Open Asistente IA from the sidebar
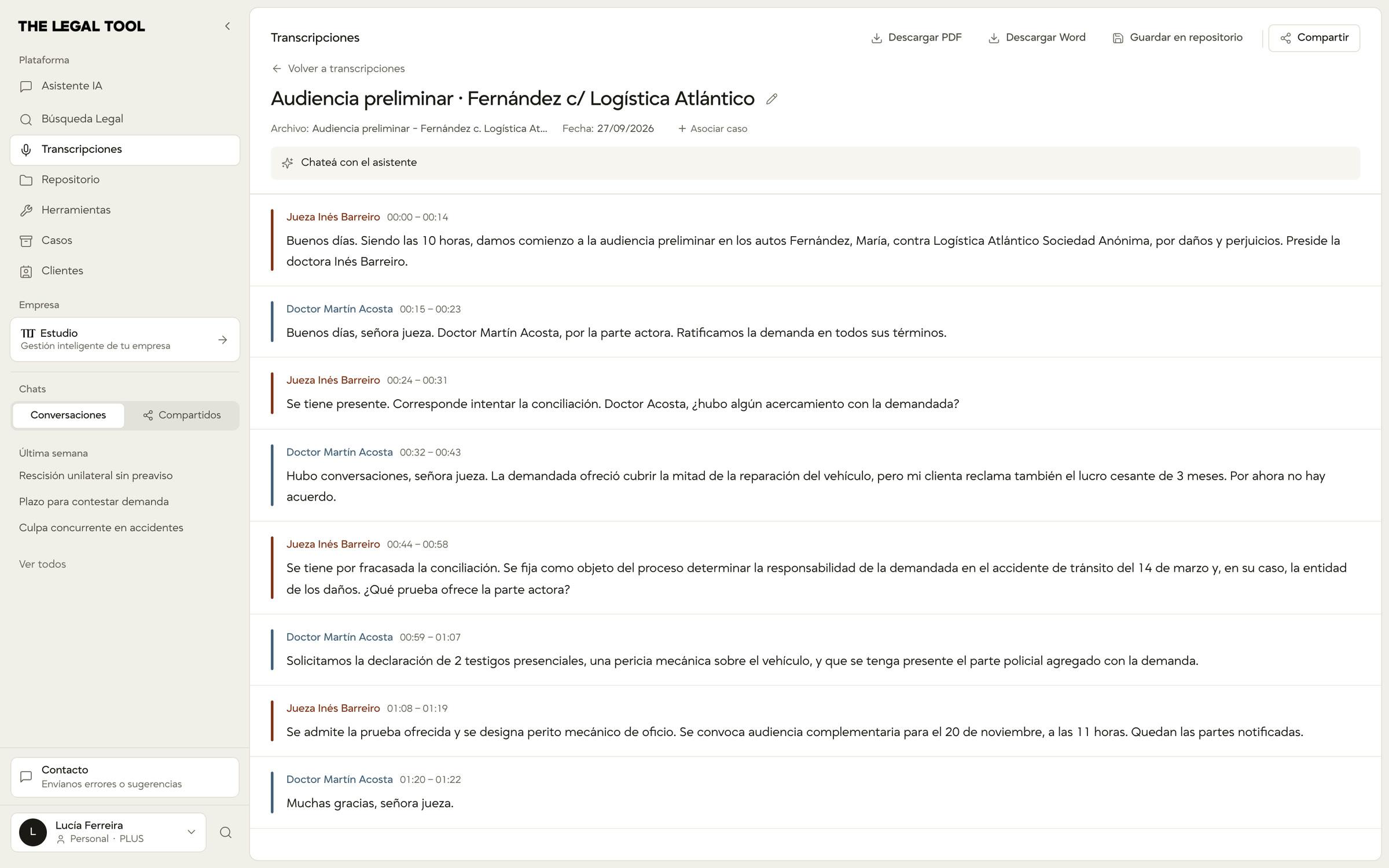The image size is (1389, 868). coord(124,86)
